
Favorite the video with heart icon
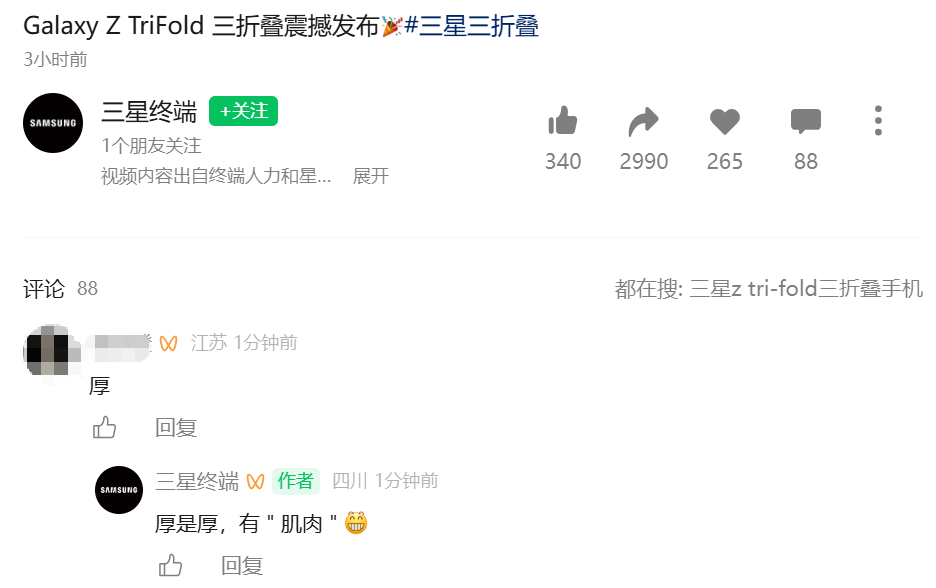[725, 121]
